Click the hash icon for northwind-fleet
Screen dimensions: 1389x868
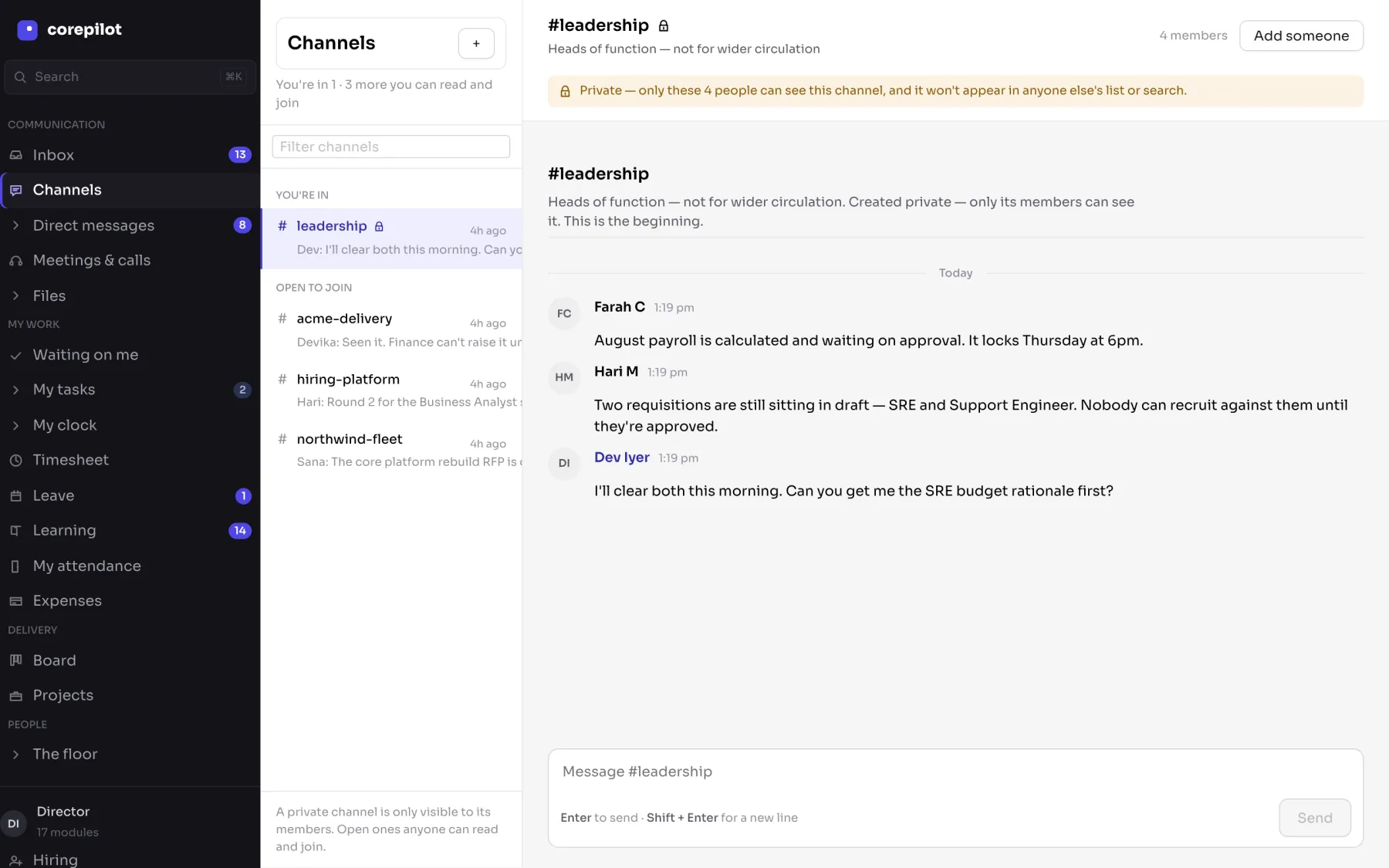click(x=282, y=439)
